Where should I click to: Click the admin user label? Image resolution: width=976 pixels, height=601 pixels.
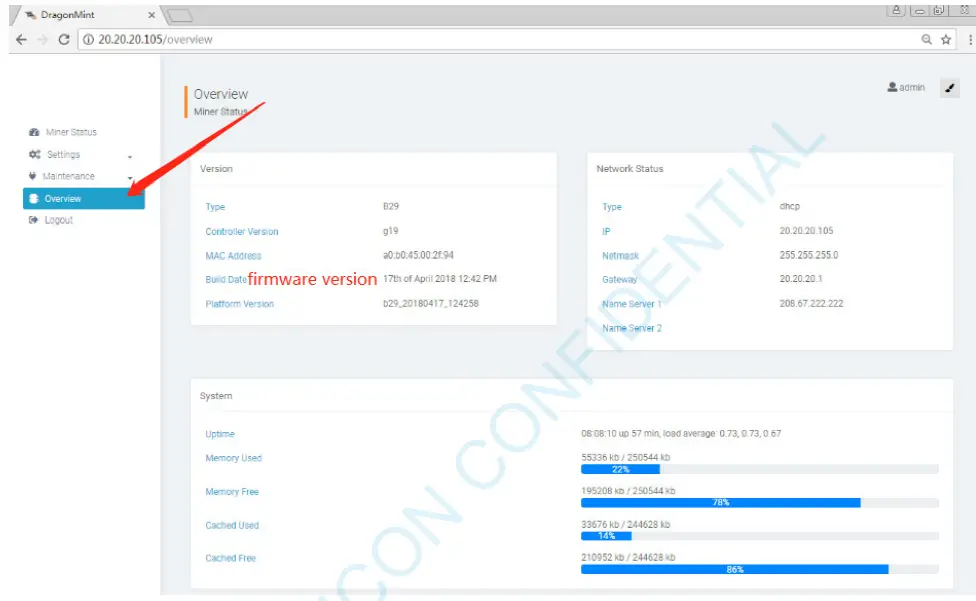tap(912, 87)
